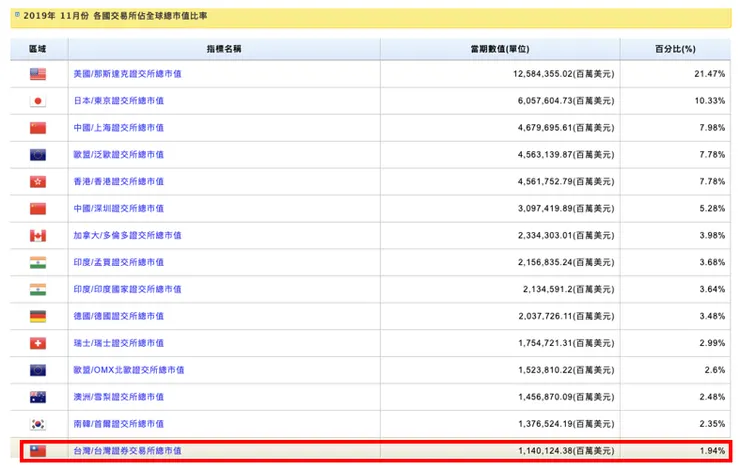Open 瑞士/瑞士證交所總市值 link
Screen dimensions: 740x468
coord(118,343)
